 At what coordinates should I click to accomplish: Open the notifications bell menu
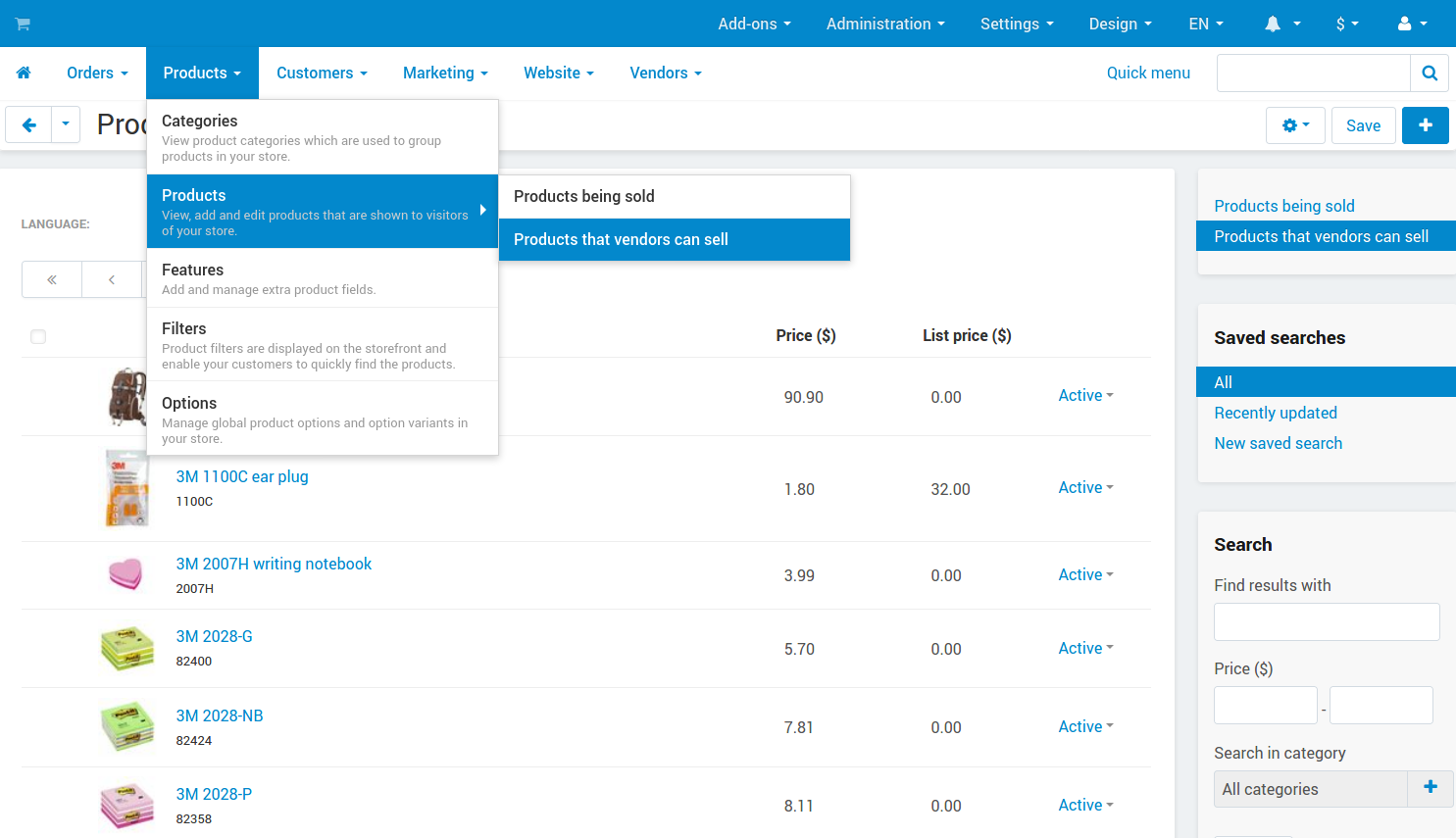coord(1282,24)
